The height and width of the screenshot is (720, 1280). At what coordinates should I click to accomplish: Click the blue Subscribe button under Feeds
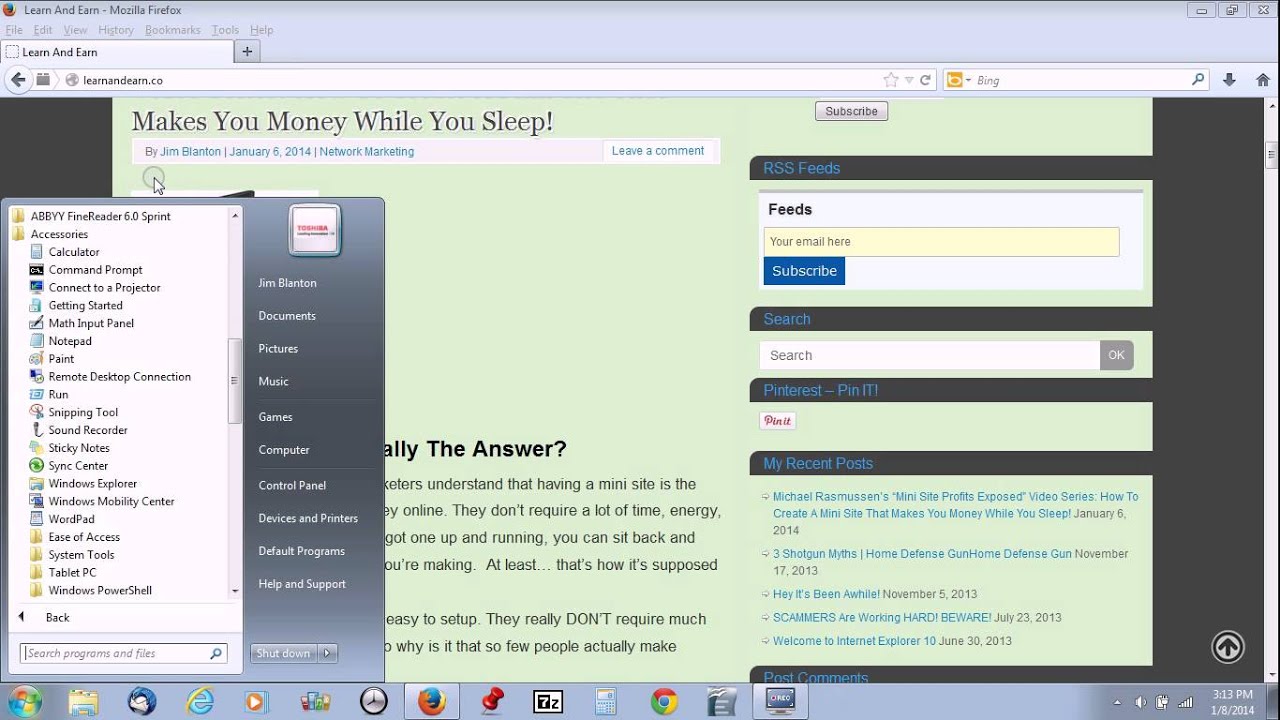[804, 271]
